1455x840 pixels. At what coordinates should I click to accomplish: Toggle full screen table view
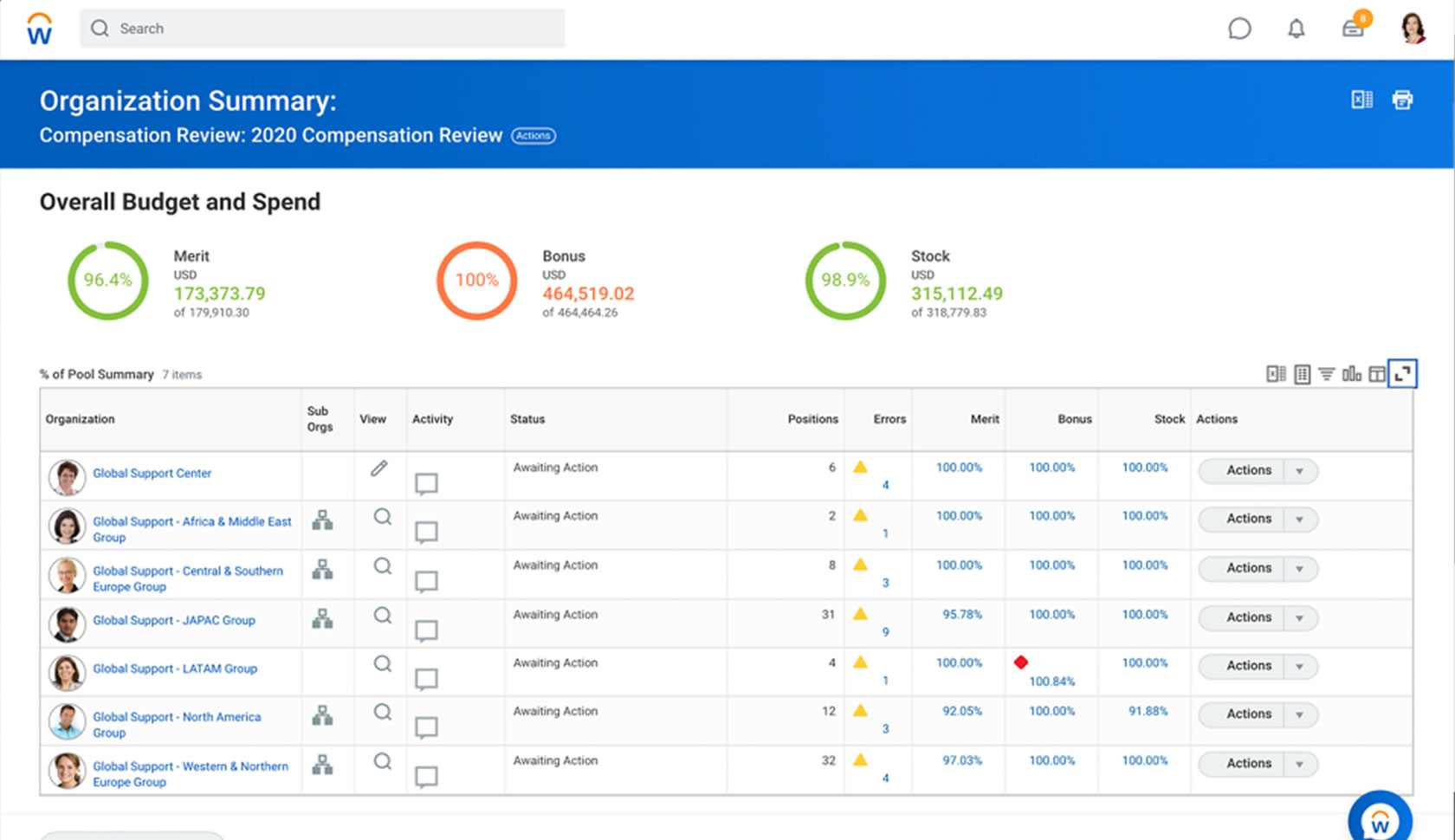tap(1402, 374)
